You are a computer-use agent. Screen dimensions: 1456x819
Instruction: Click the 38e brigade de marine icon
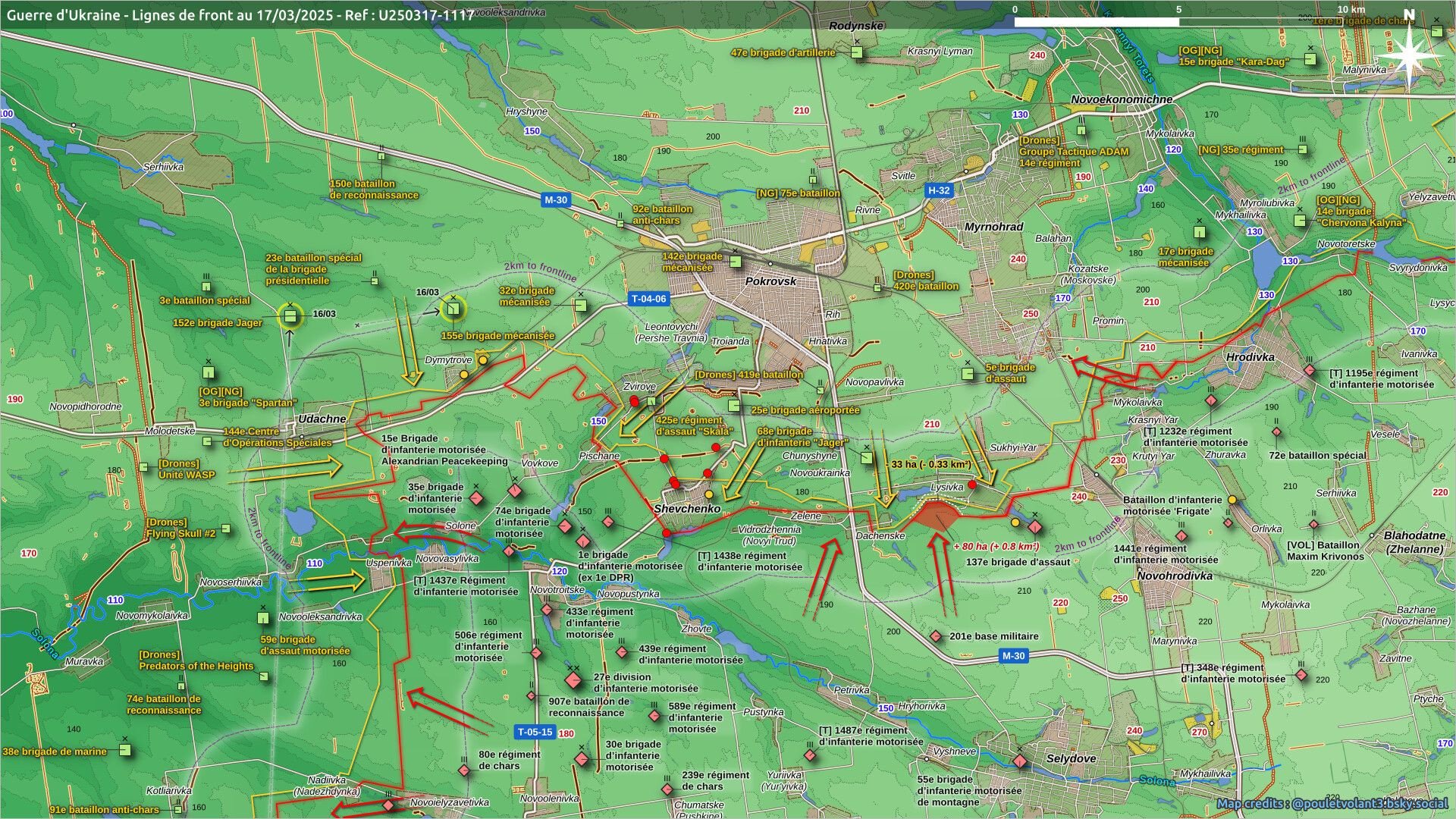click(125, 750)
